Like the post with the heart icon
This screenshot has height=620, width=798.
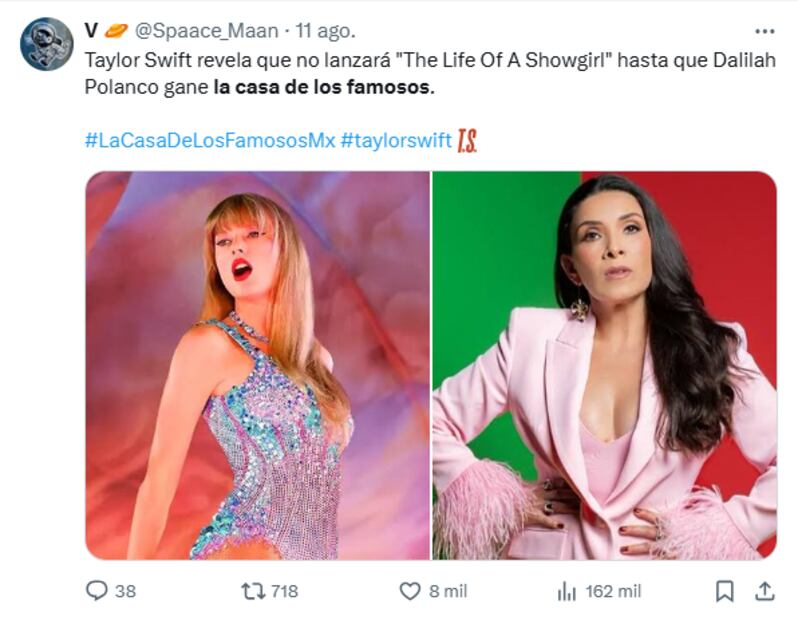(410, 591)
